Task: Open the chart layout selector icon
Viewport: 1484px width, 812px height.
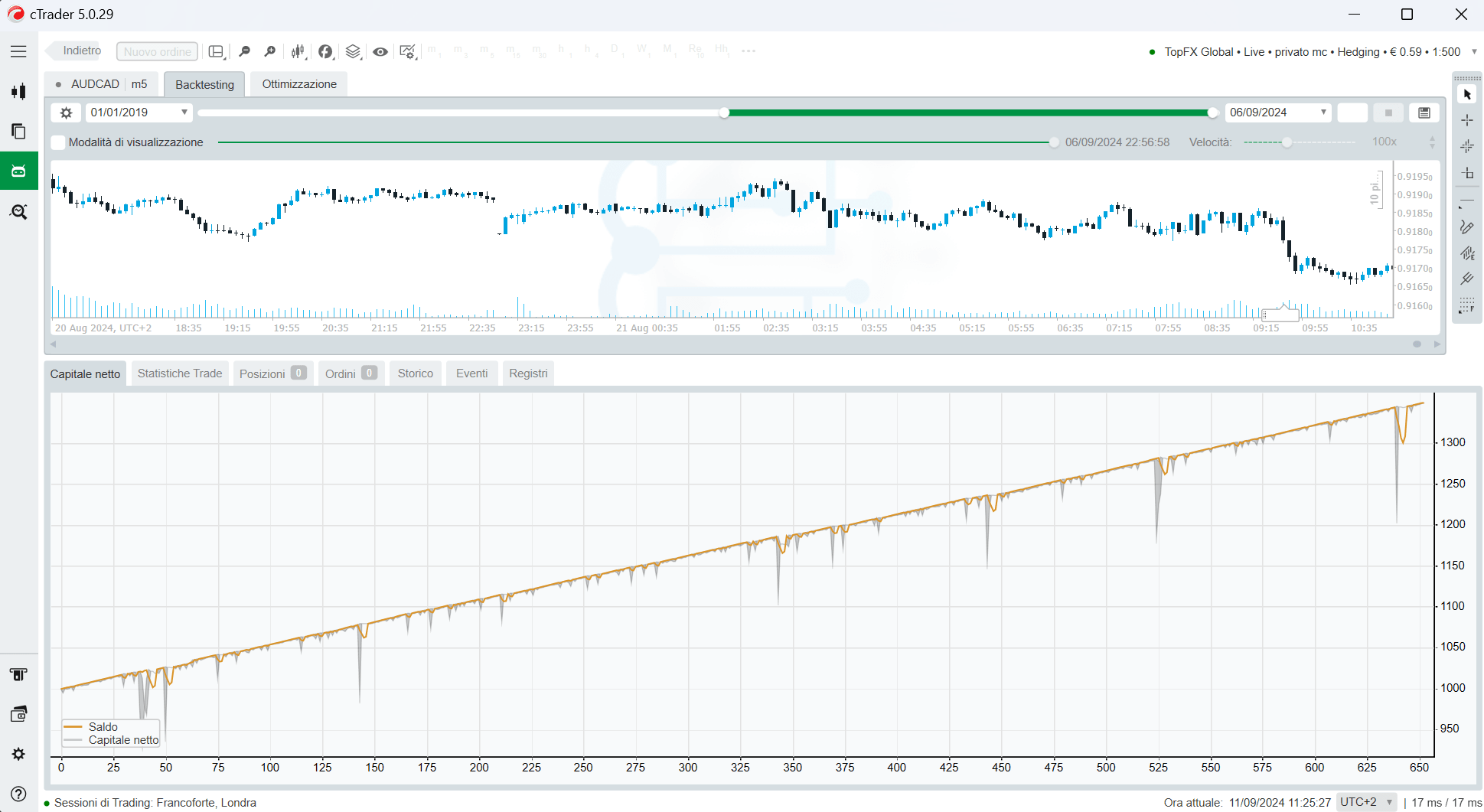Action: click(217, 51)
